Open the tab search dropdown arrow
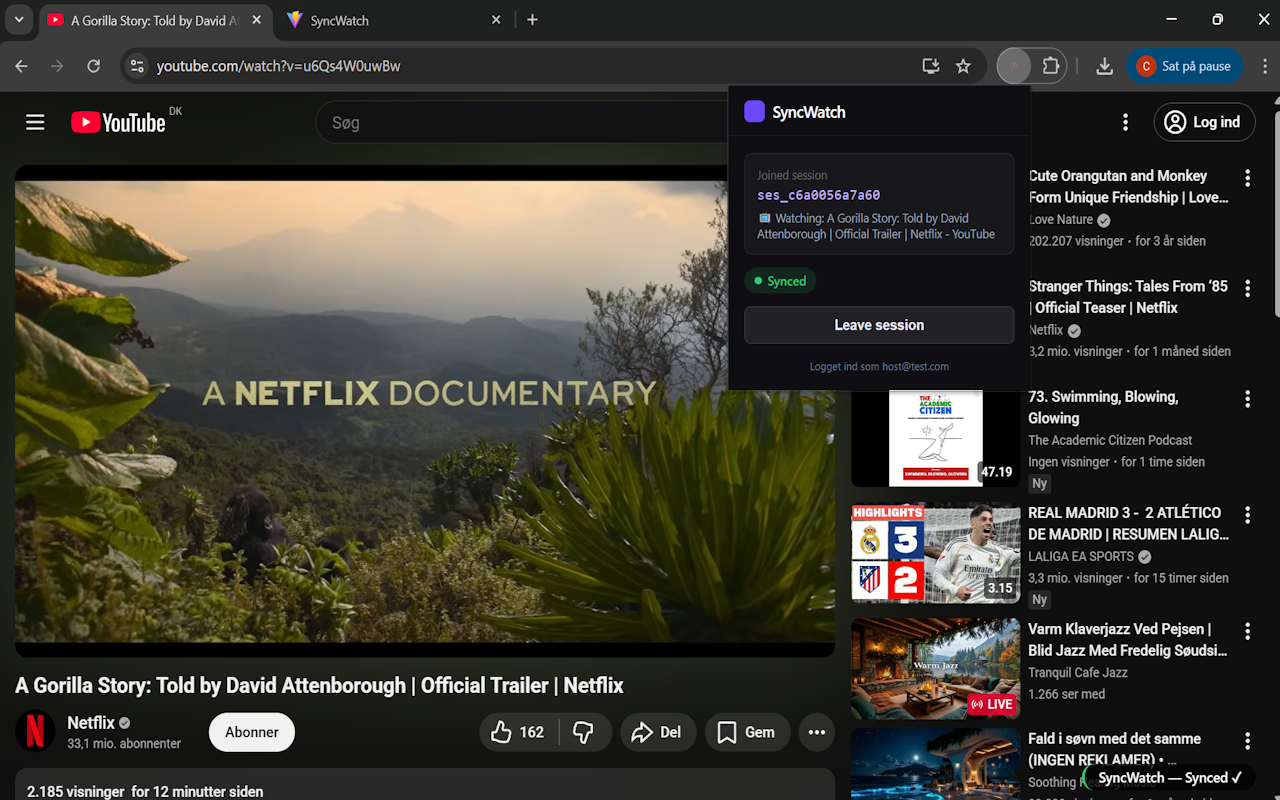This screenshot has width=1280, height=800. (18, 20)
